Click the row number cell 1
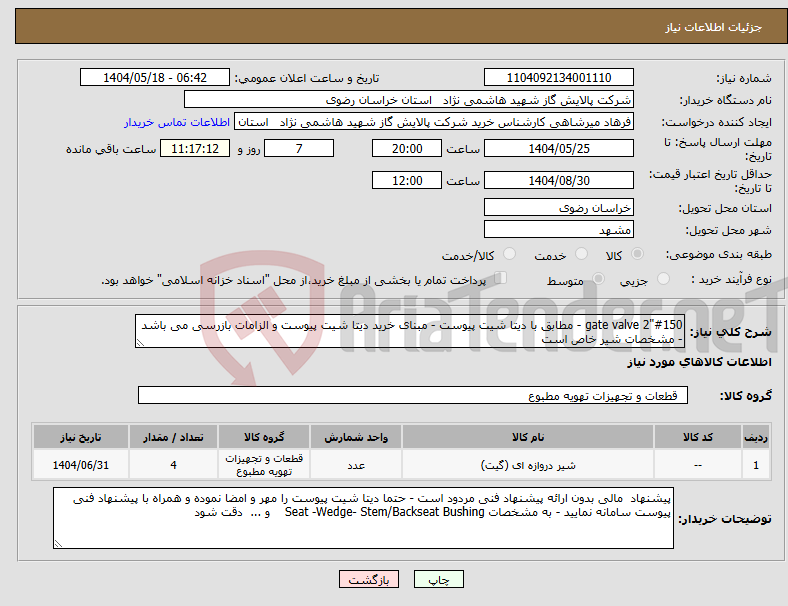Viewport: 788px width, 606px height. click(755, 465)
